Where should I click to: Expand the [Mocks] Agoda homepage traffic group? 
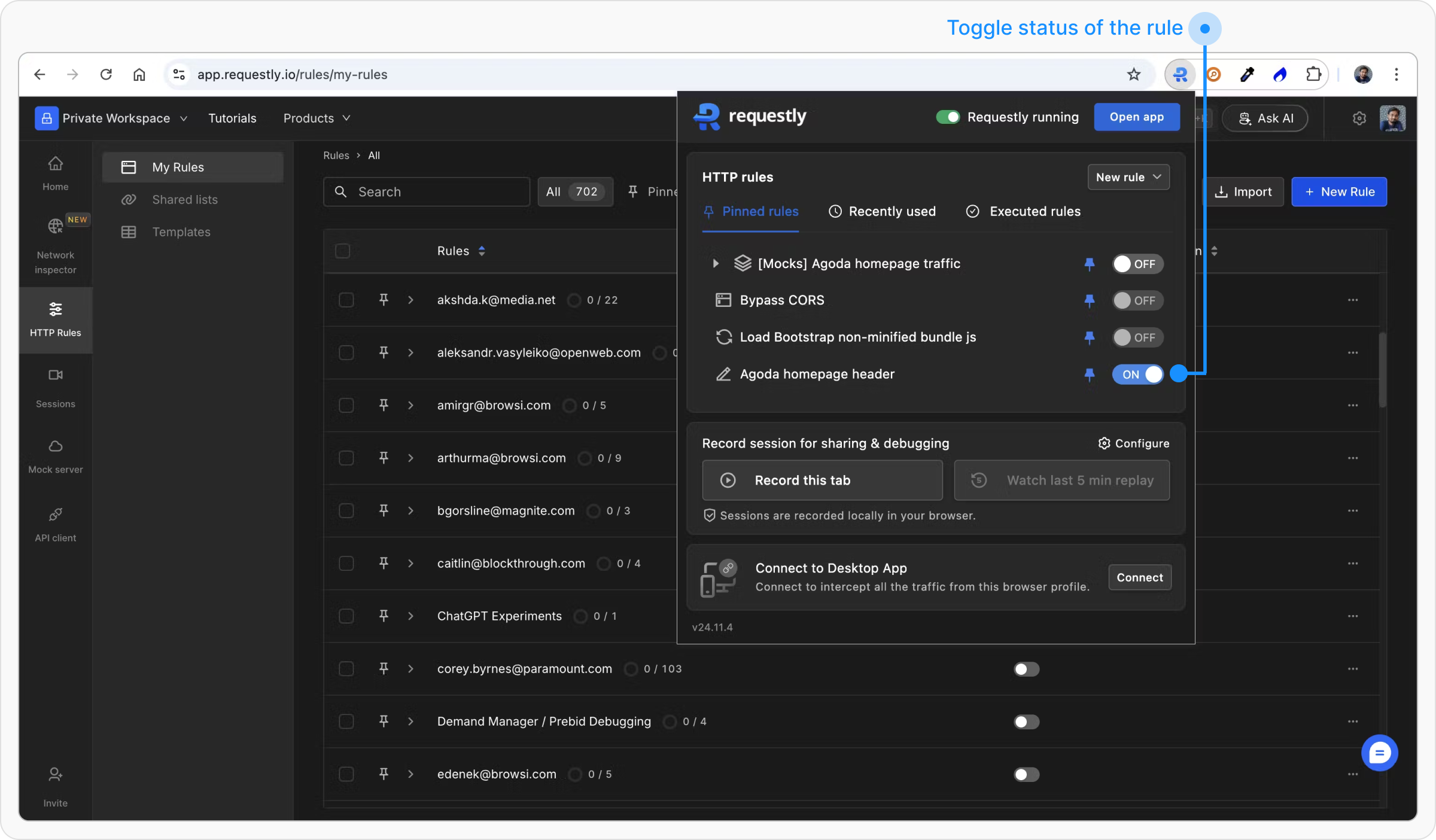tap(715, 263)
